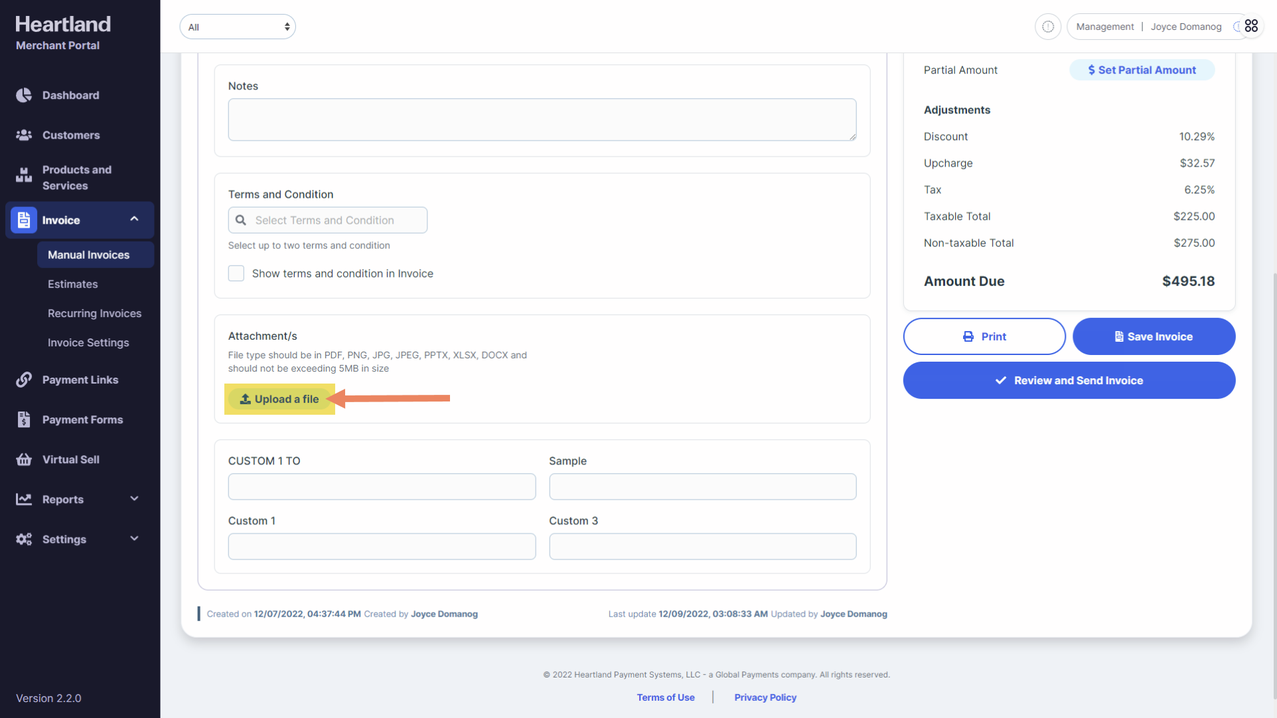Click the Products and Services boxes icon
The width and height of the screenshot is (1277, 718).
coord(24,177)
